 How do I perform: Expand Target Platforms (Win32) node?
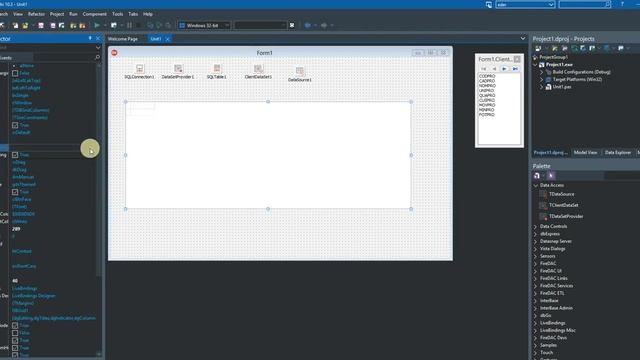542,80
